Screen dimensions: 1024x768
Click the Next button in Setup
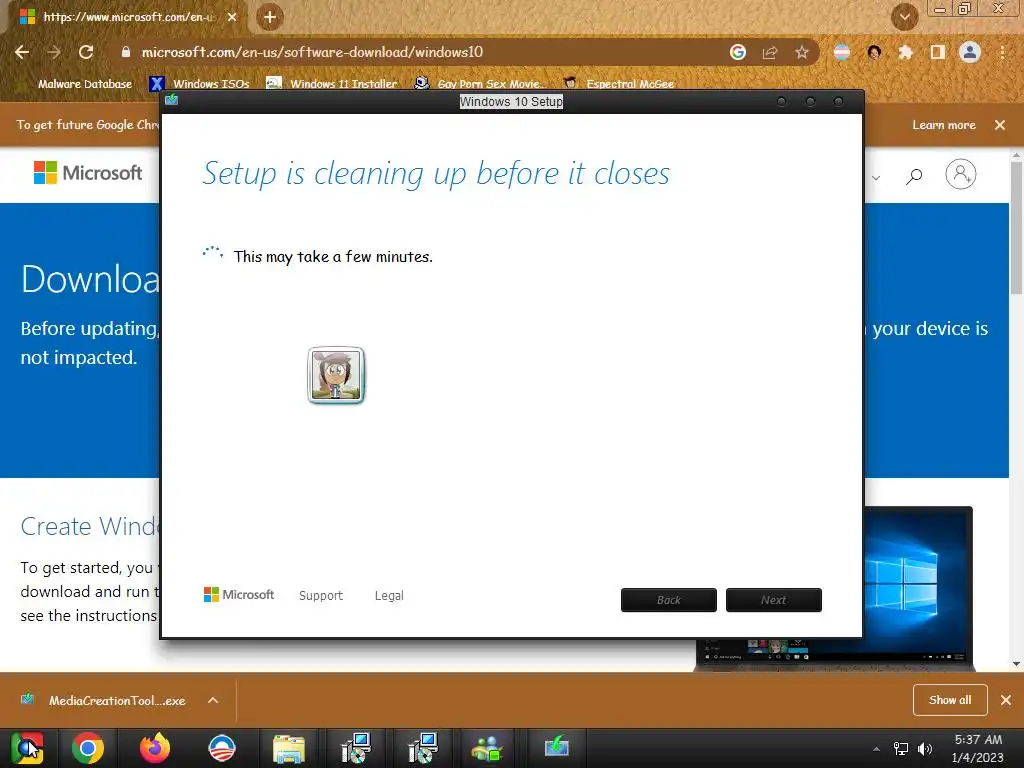pos(774,600)
